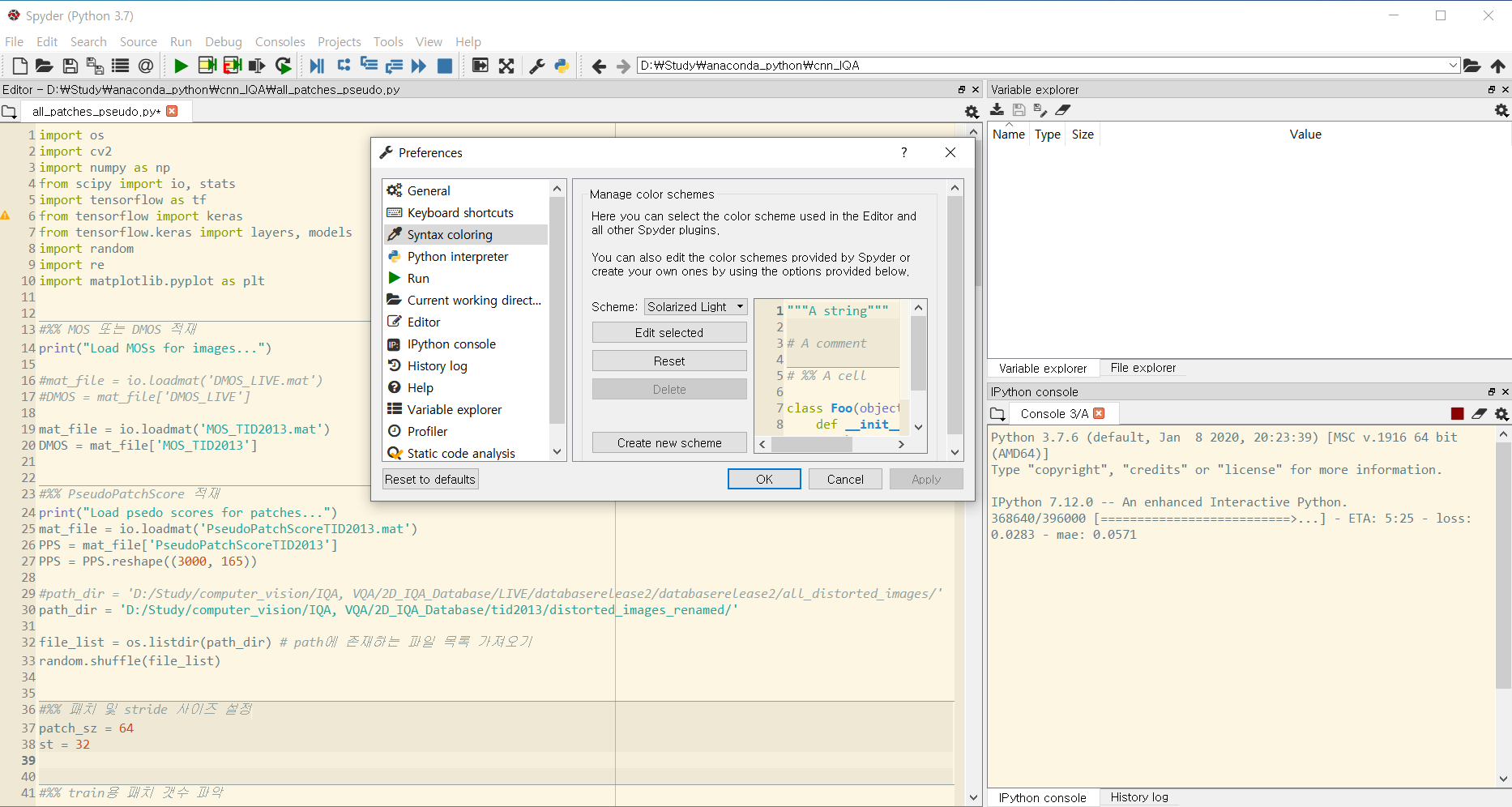Confirm Preferences with OK
This screenshot has width=1512, height=807.
point(764,479)
